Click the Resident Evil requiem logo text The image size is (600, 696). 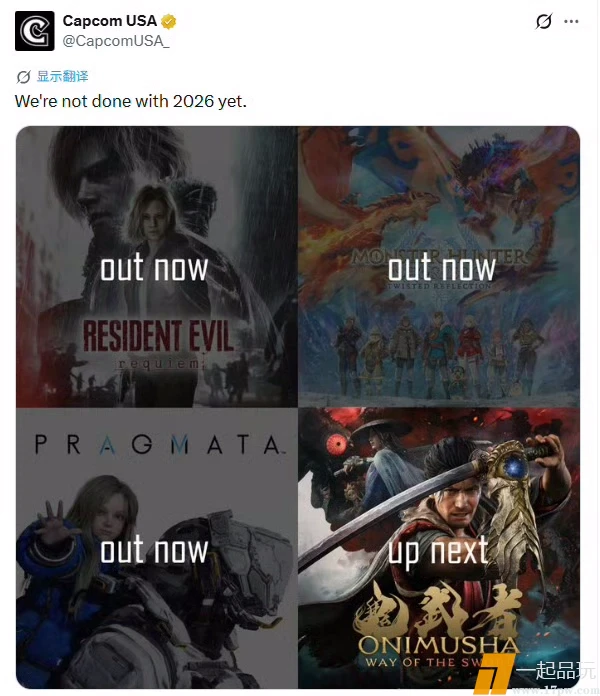[x=158, y=344]
